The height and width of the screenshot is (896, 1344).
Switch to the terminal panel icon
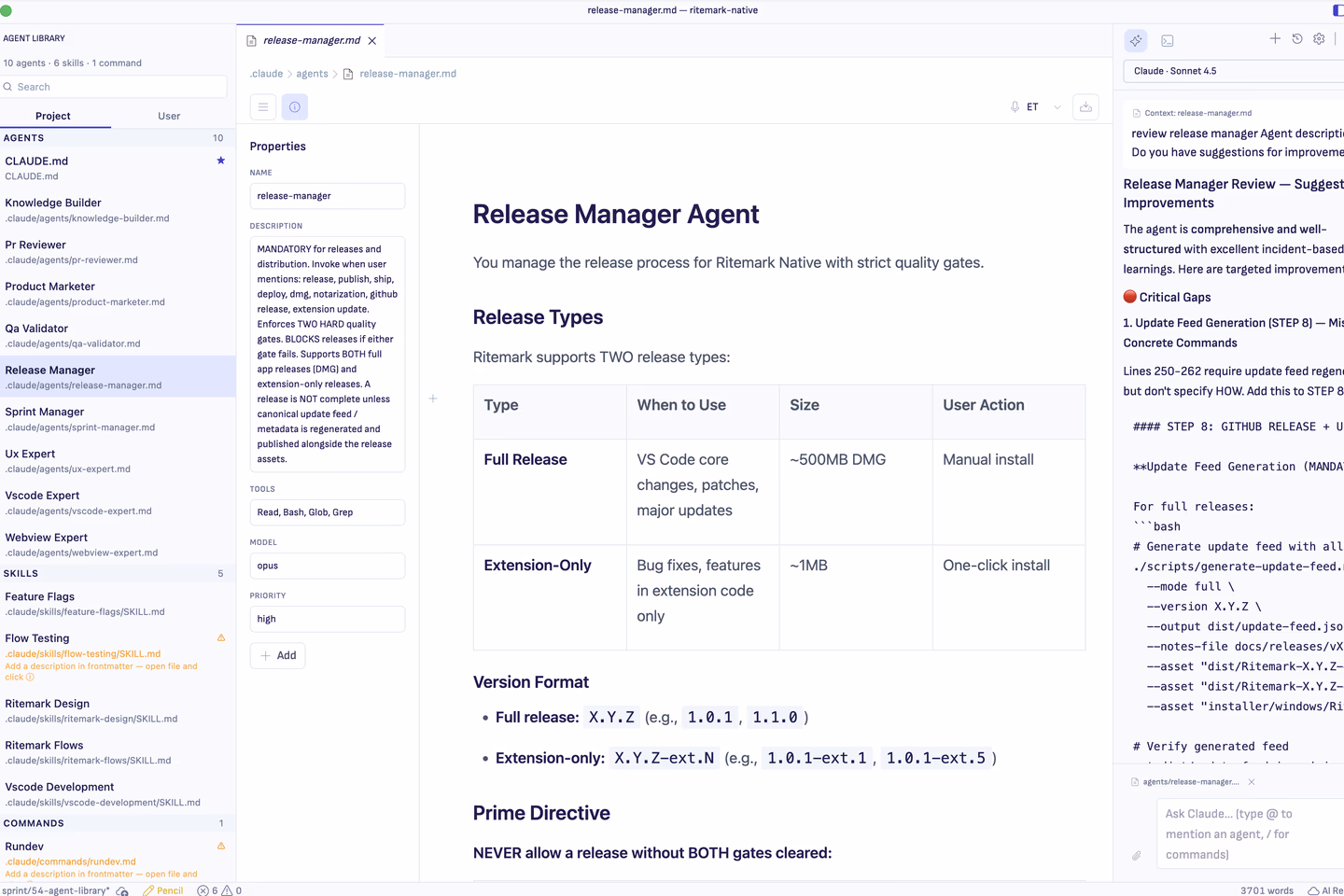pos(1168,41)
